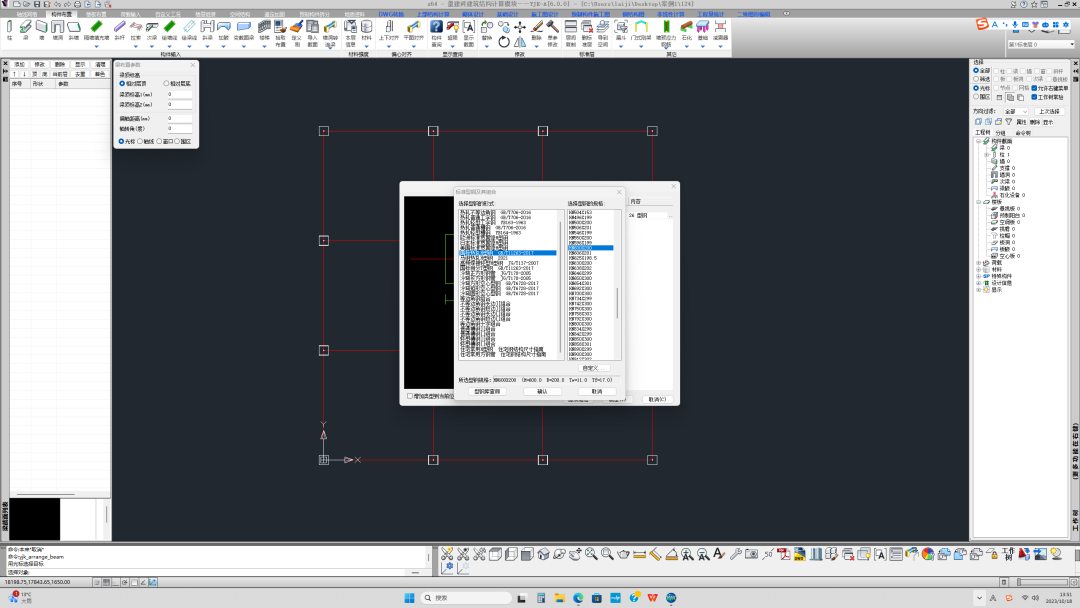Screen dimensions: 1080x608
Task: Click 取消(C) in back dialog
Action: [658, 399]
